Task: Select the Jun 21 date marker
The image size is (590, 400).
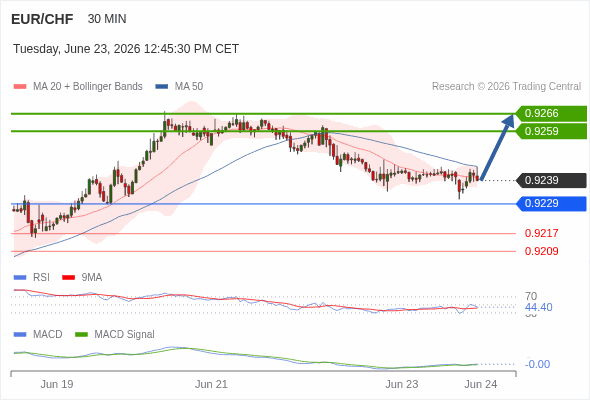Action: coord(211,384)
